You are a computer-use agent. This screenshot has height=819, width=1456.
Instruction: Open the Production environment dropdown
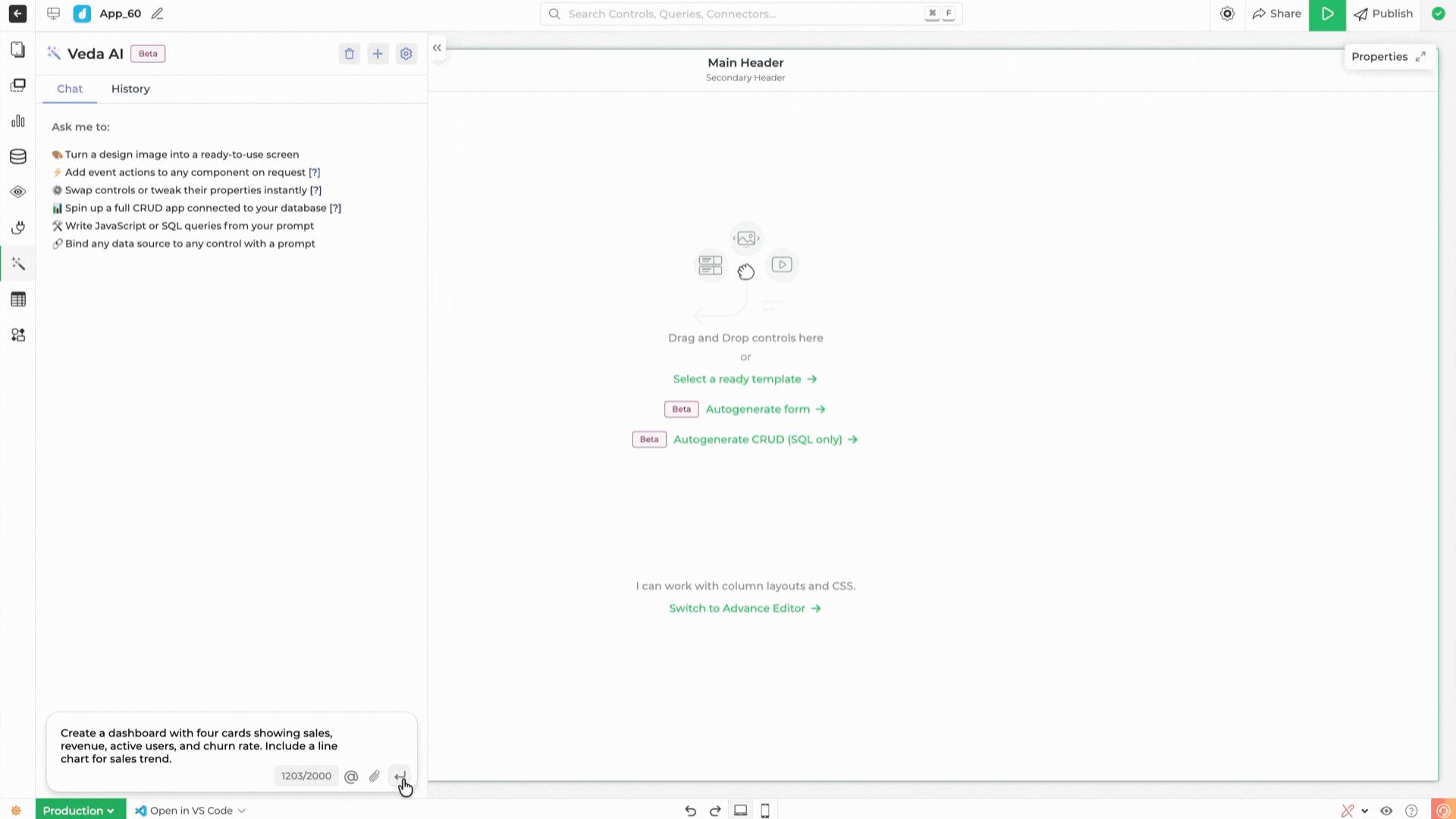(80, 810)
